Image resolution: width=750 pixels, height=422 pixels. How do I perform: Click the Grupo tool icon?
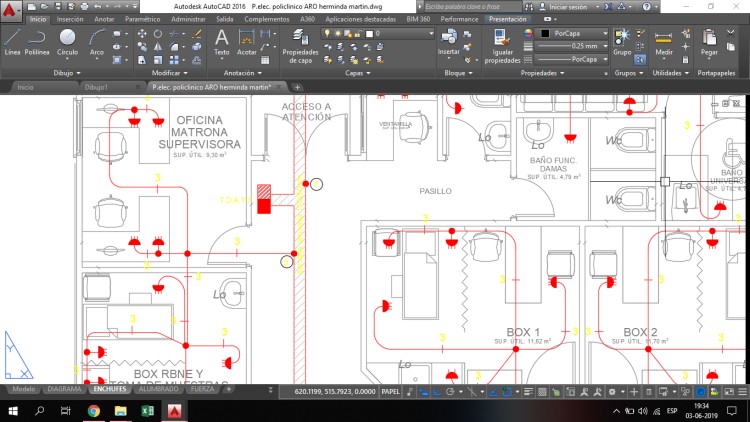(622, 42)
